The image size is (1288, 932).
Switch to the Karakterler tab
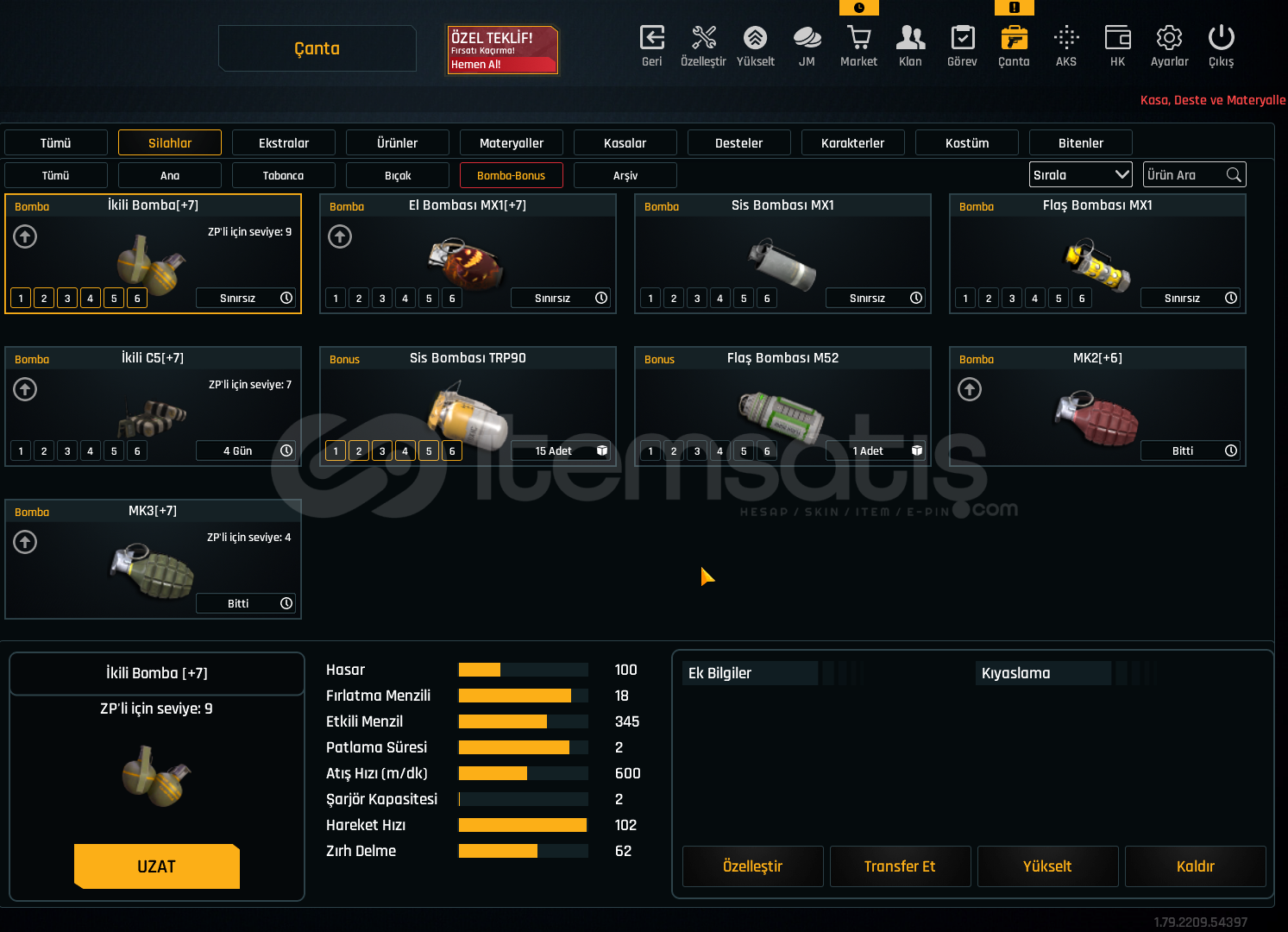click(852, 143)
